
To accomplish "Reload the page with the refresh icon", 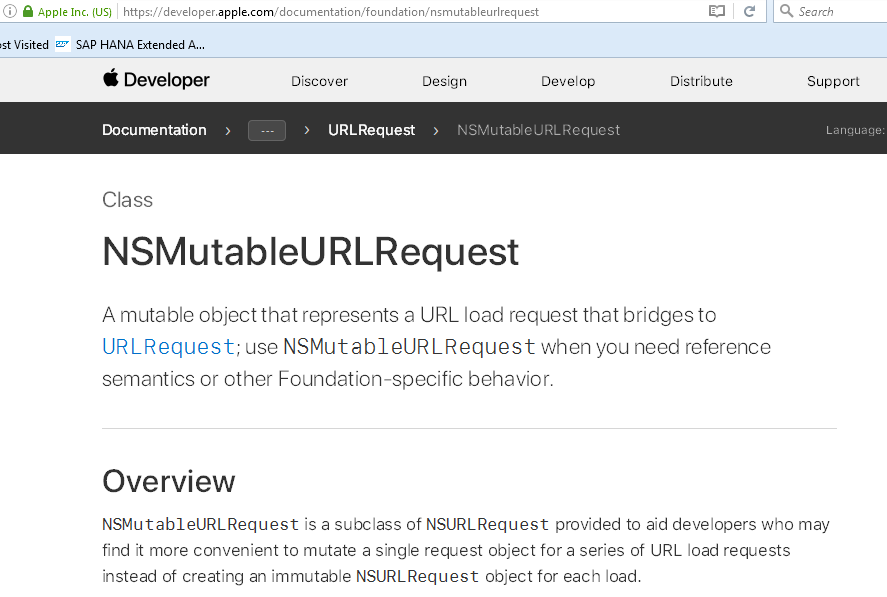I will 749,12.
